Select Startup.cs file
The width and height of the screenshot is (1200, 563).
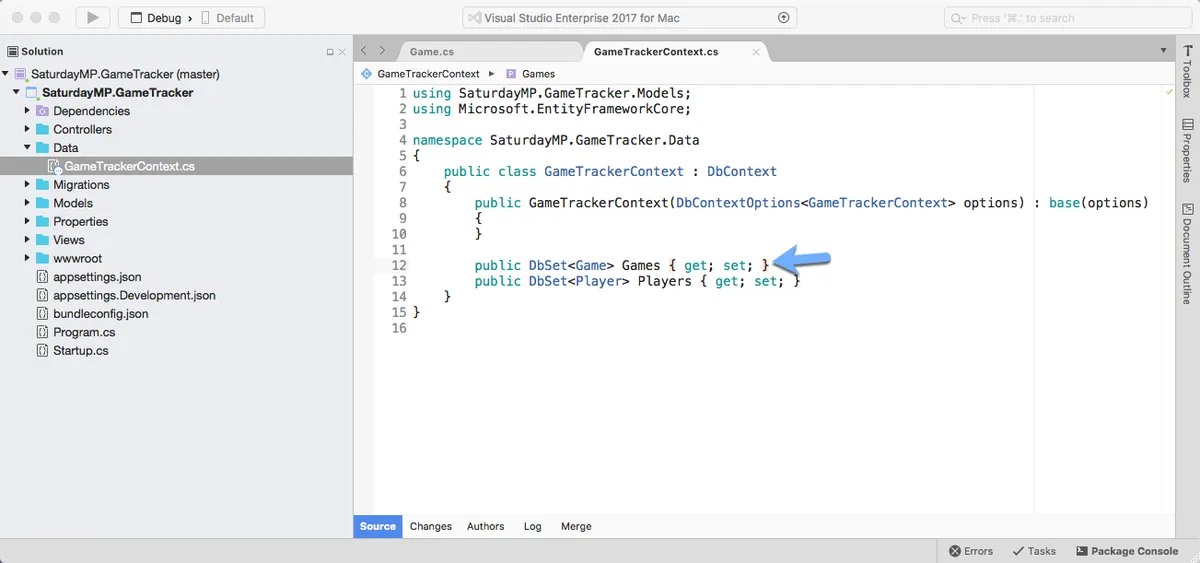81,351
